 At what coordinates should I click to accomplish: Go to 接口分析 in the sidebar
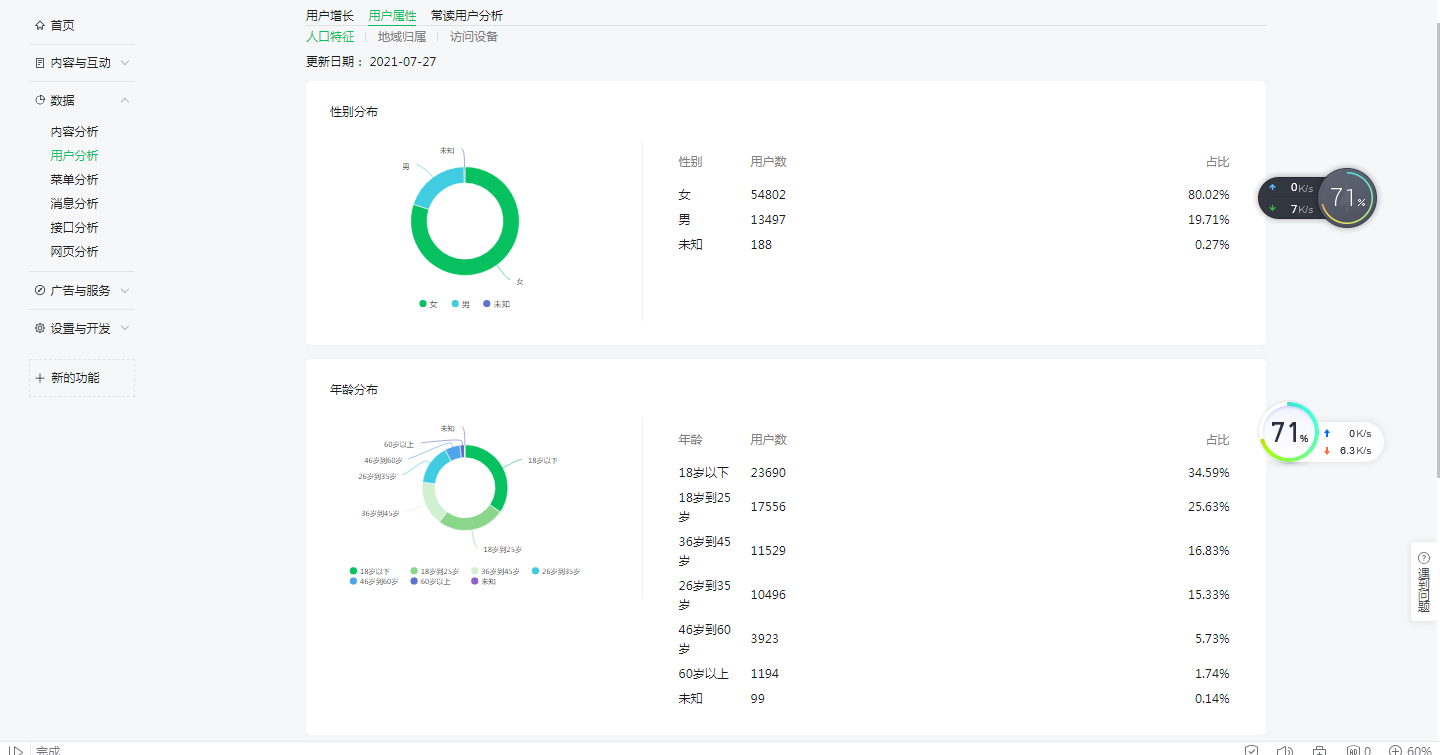tap(75, 228)
